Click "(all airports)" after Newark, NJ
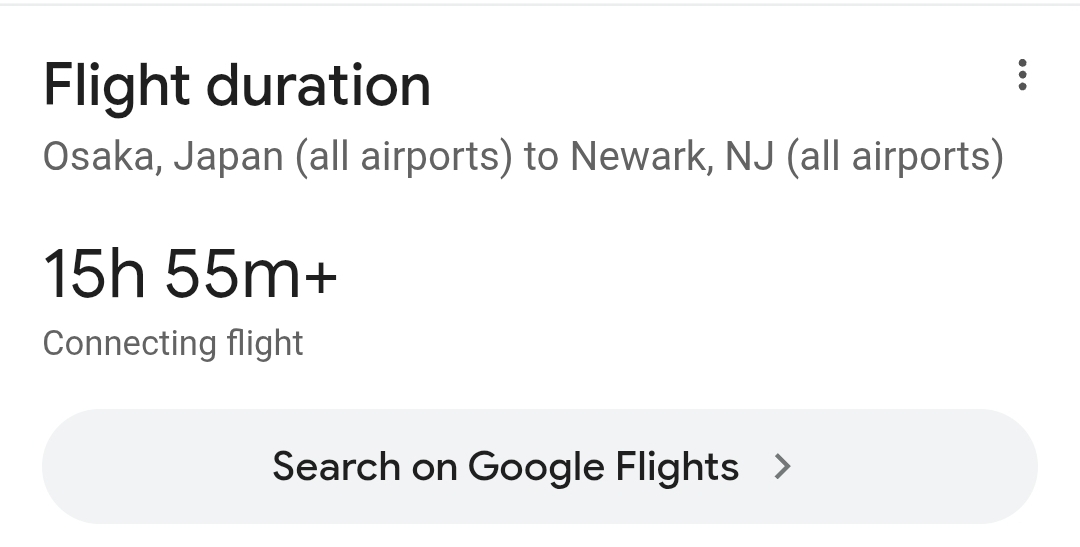This screenshot has width=1080, height=547. tap(895, 157)
